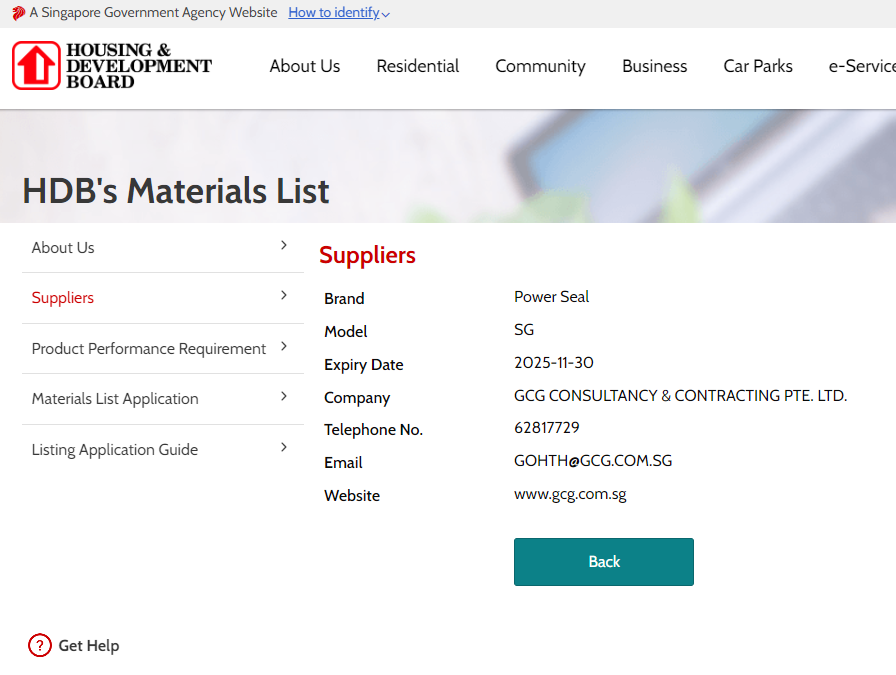Open the About Us top menu
Viewport: 896px width, 675px height.
305,66
